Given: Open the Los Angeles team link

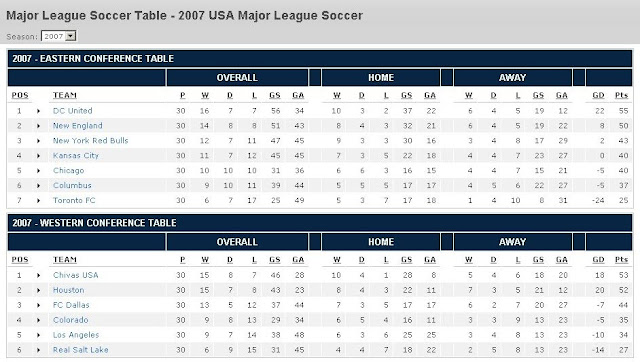Looking at the screenshot, I should [x=76, y=335].
